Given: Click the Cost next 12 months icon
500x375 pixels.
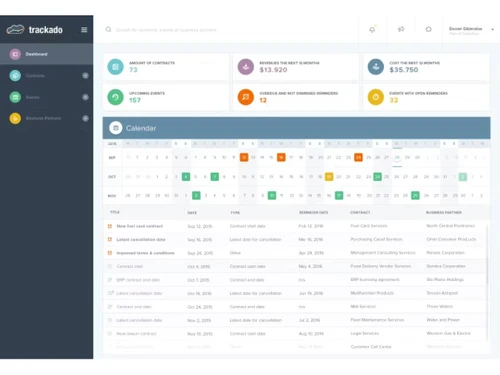Looking at the screenshot, I should coord(376,67).
